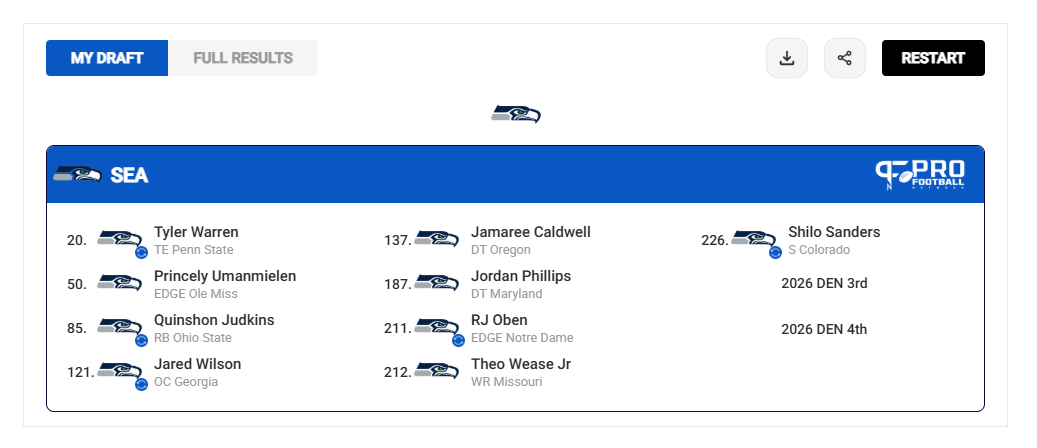Click the share draft icon
This screenshot has width=1037, height=448.
pyautogui.click(x=845, y=58)
